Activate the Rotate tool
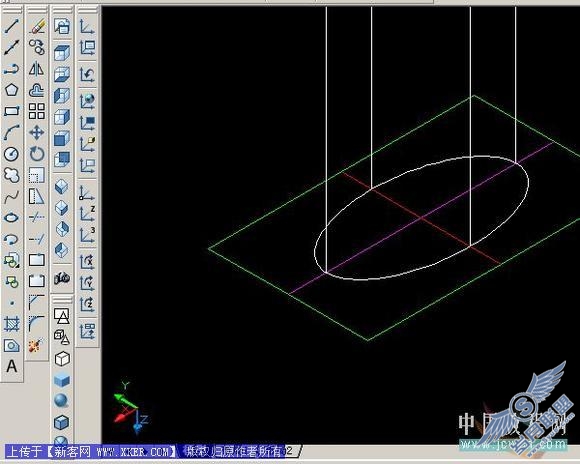The width and height of the screenshot is (580, 464). pyautogui.click(x=37, y=154)
